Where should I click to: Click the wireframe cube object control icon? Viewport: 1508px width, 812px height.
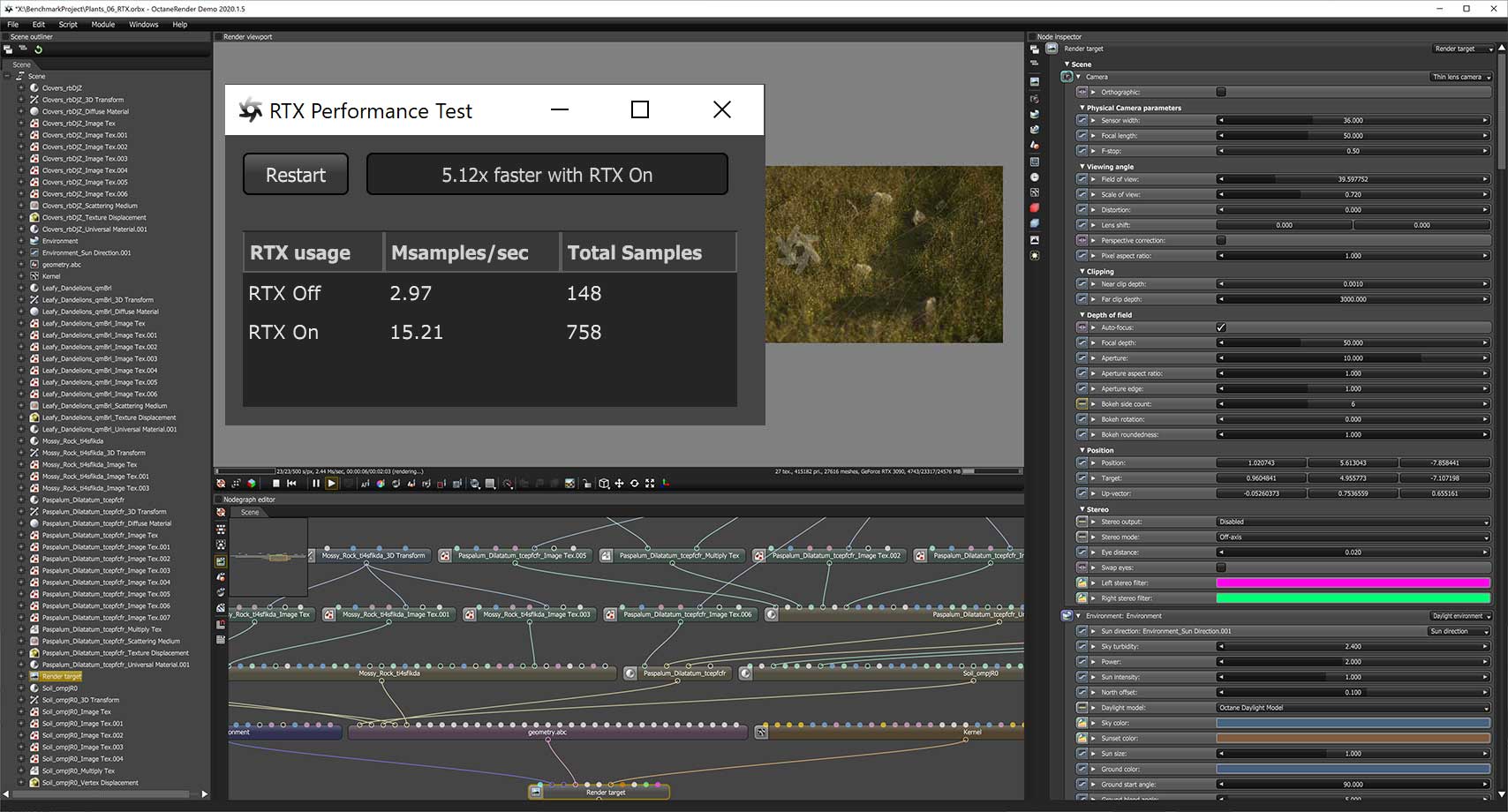pyautogui.click(x=604, y=484)
